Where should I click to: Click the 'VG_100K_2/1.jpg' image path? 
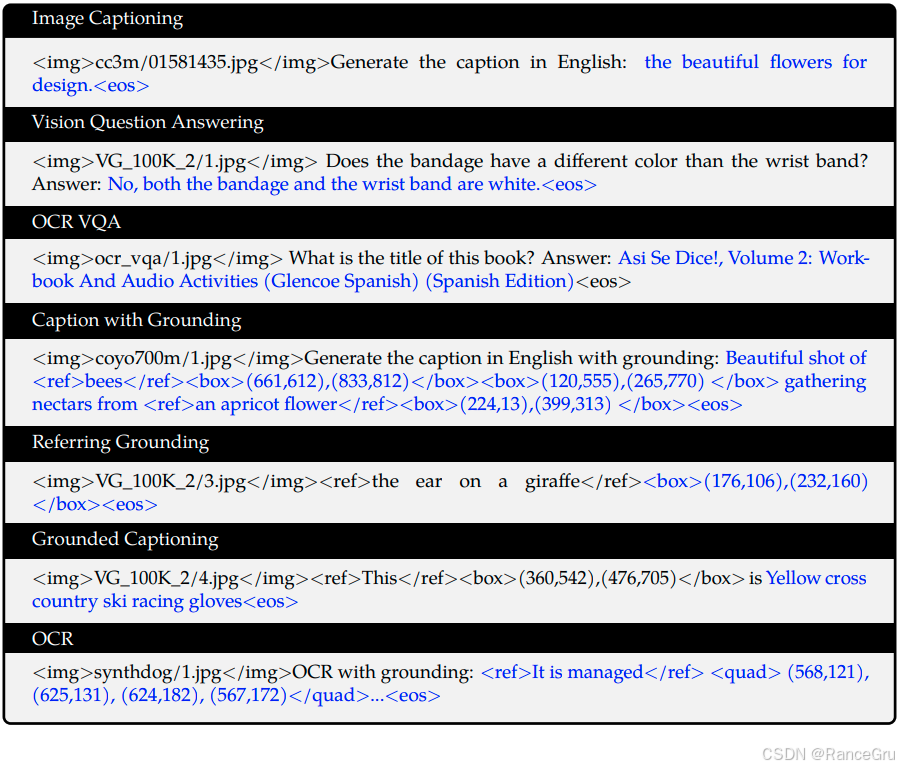coord(170,162)
